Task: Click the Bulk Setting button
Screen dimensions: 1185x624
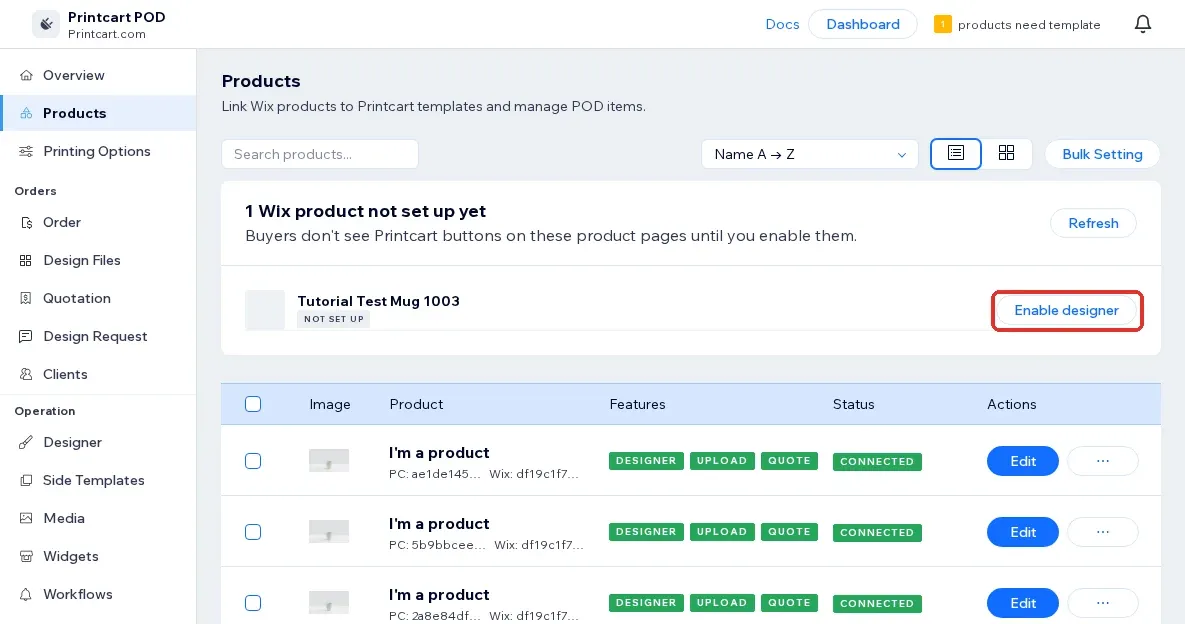Action: (1102, 154)
